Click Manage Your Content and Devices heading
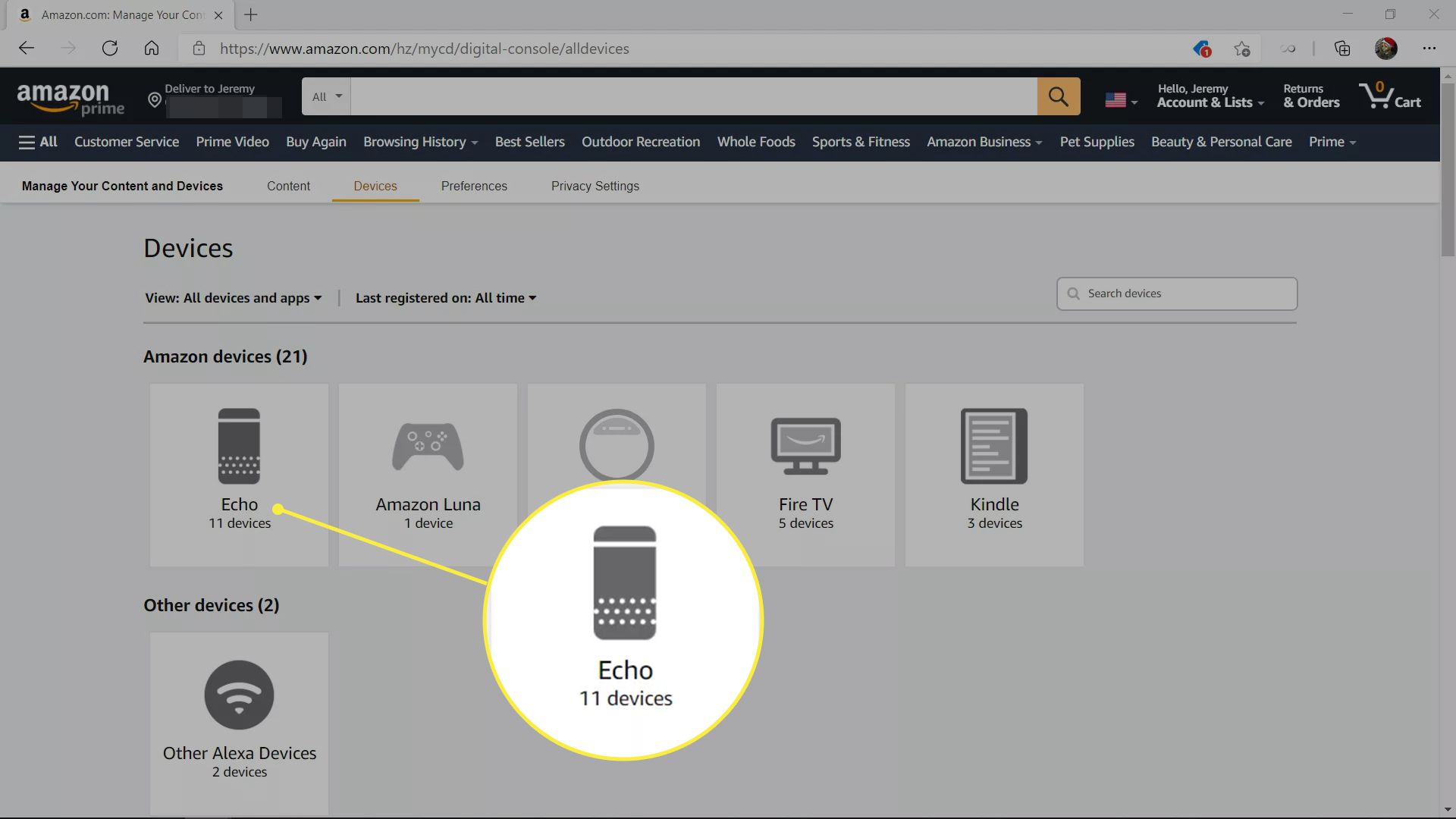1456x819 pixels. pos(122,186)
